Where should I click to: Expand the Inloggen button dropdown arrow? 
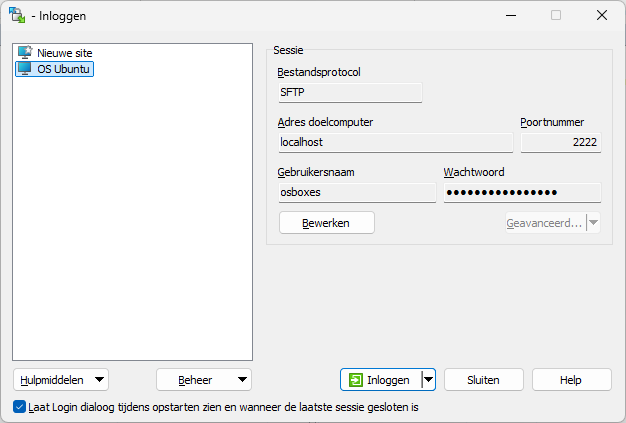coord(428,380)
